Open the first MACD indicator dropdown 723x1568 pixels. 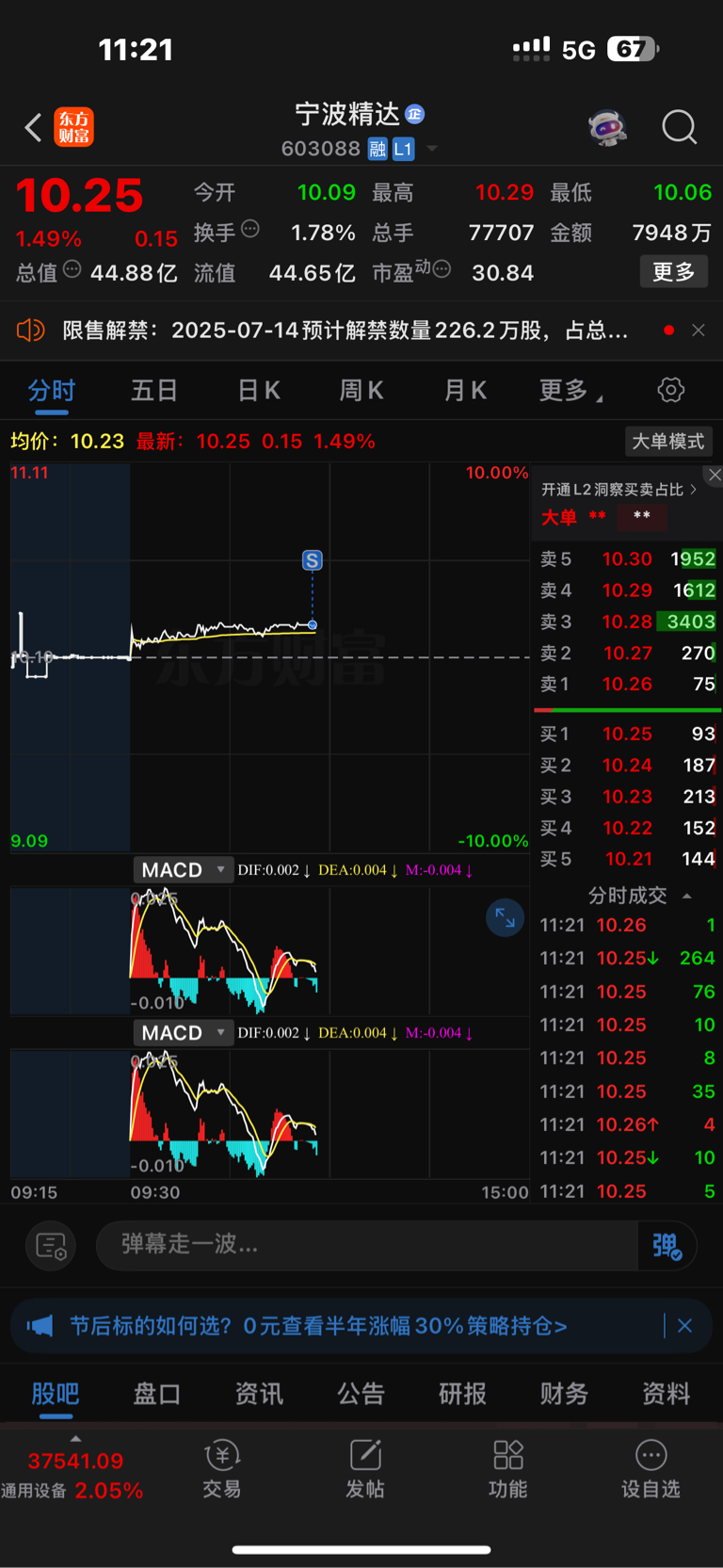[x=183, y=870]
